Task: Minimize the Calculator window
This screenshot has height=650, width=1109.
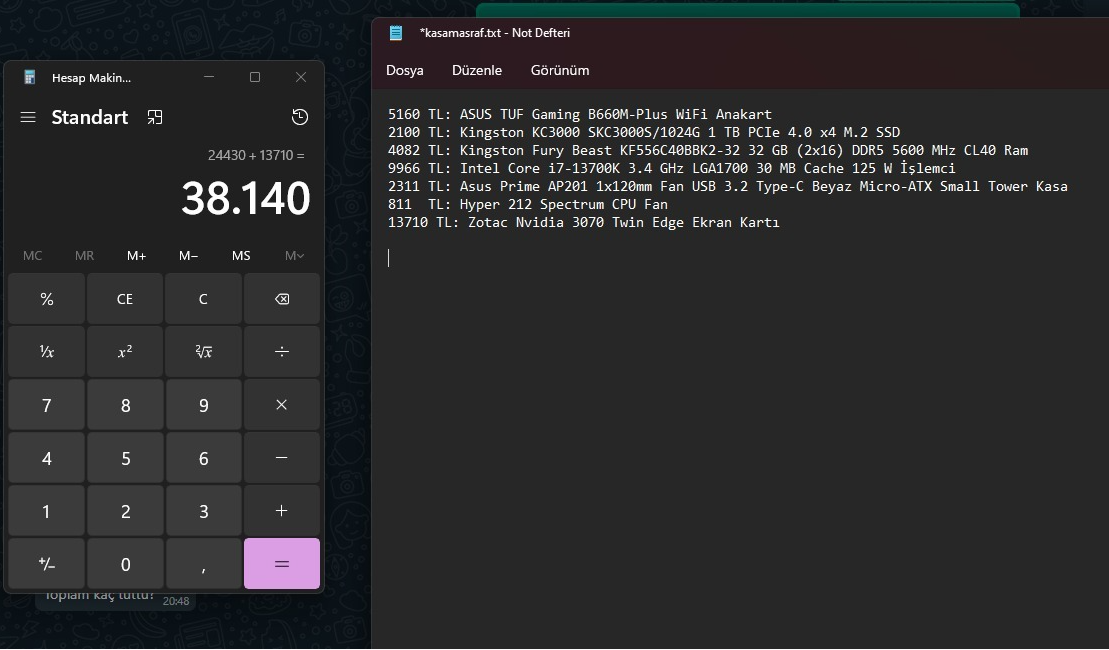Action: tap(209, 77)
